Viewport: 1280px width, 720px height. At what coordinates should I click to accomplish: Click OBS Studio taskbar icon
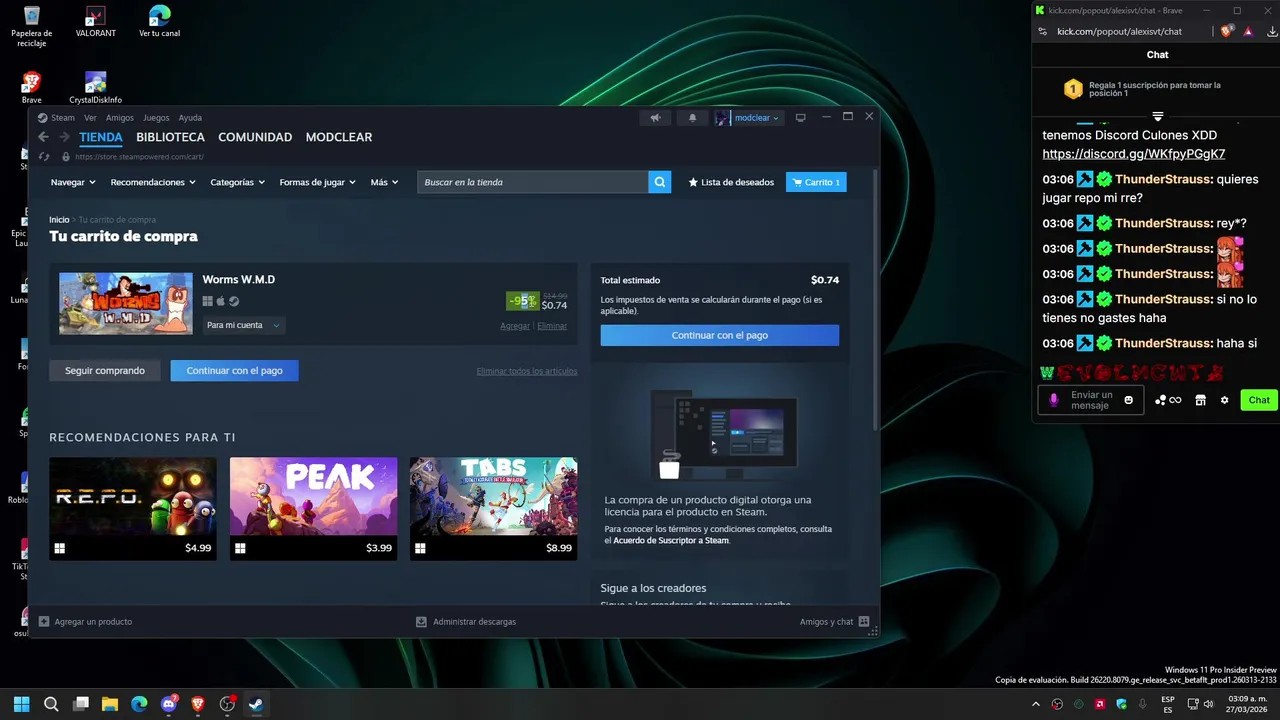[x=227, y=704]
